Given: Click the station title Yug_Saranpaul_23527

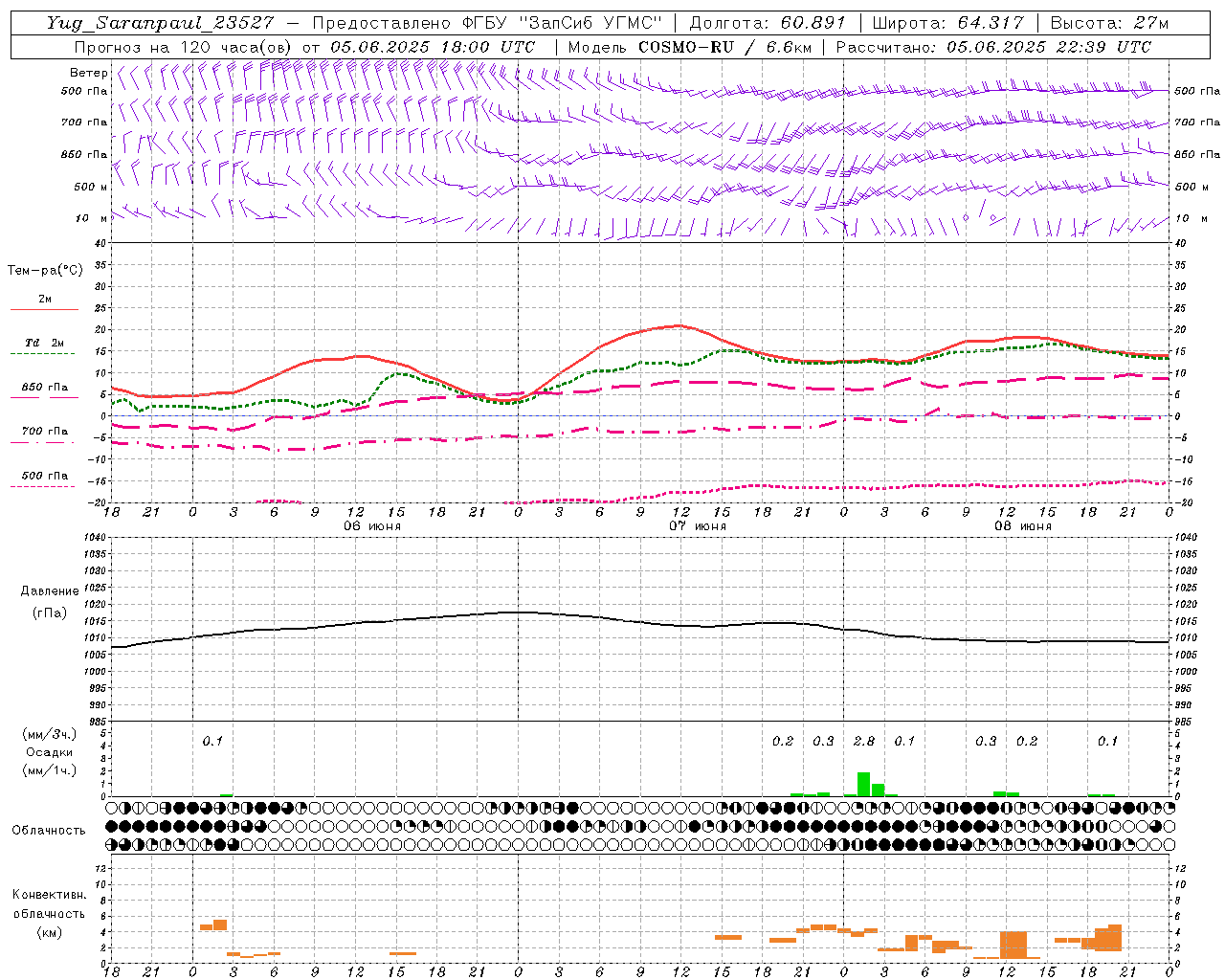Looking at the screenshot, I should pyautogui.click(x=160, y=23).
